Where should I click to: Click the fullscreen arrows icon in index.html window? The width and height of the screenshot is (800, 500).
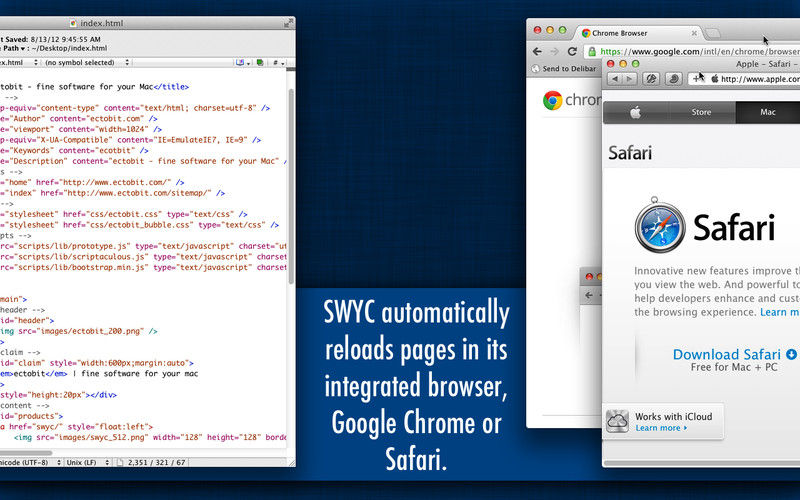tap(289, 23)
